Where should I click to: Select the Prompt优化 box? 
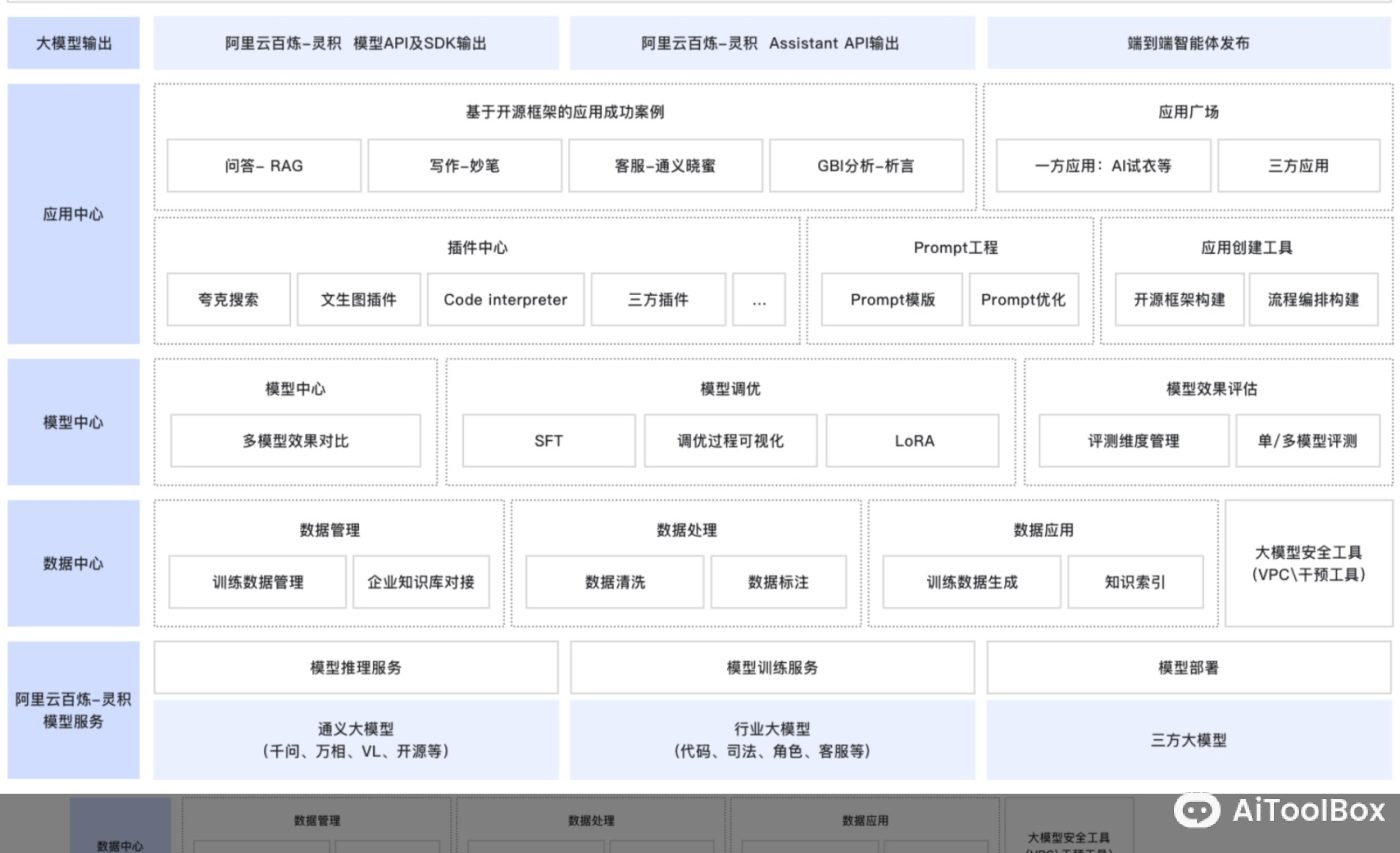[x=1024, y=299]
